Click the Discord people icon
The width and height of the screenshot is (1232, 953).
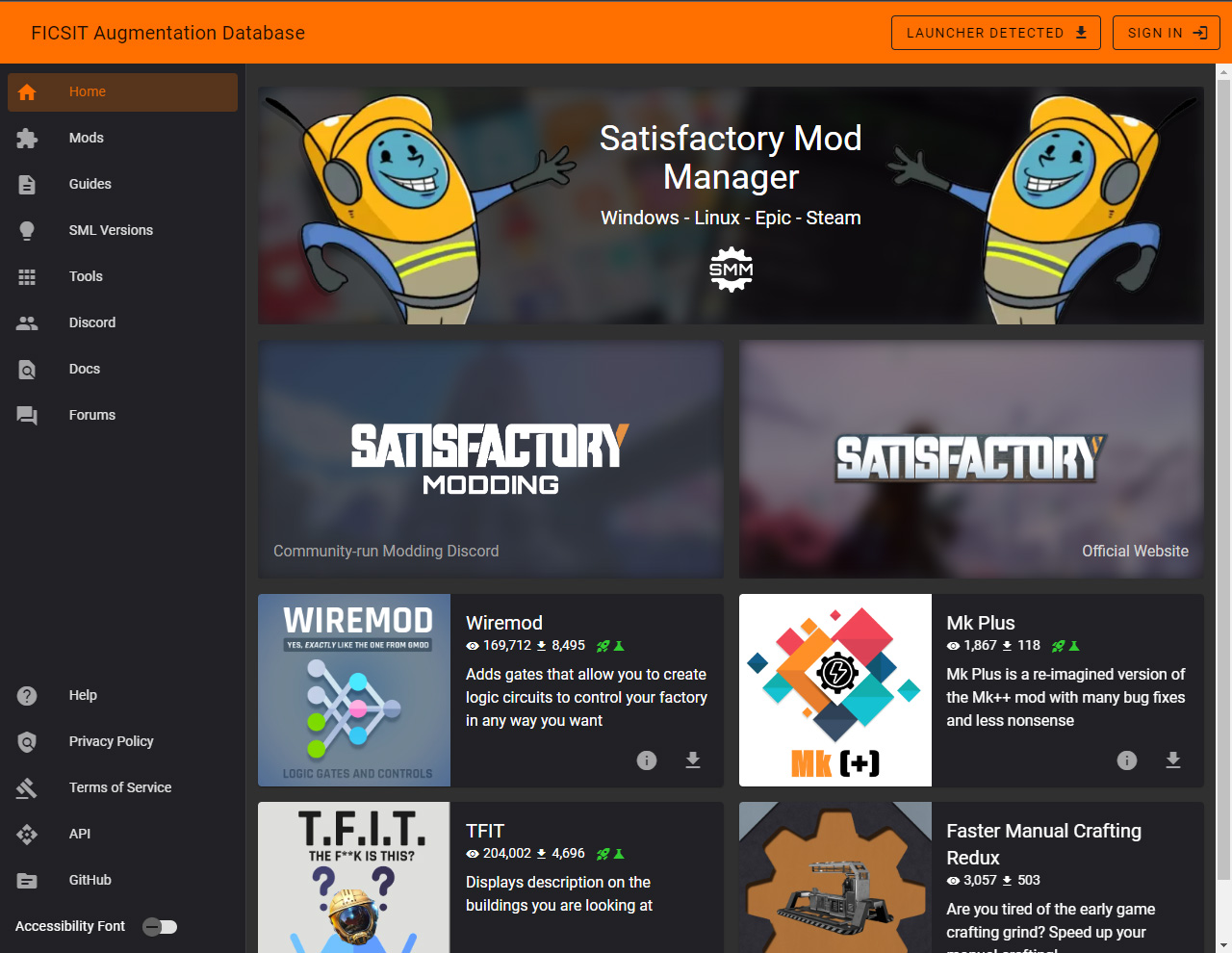click(x=27, y=323)
